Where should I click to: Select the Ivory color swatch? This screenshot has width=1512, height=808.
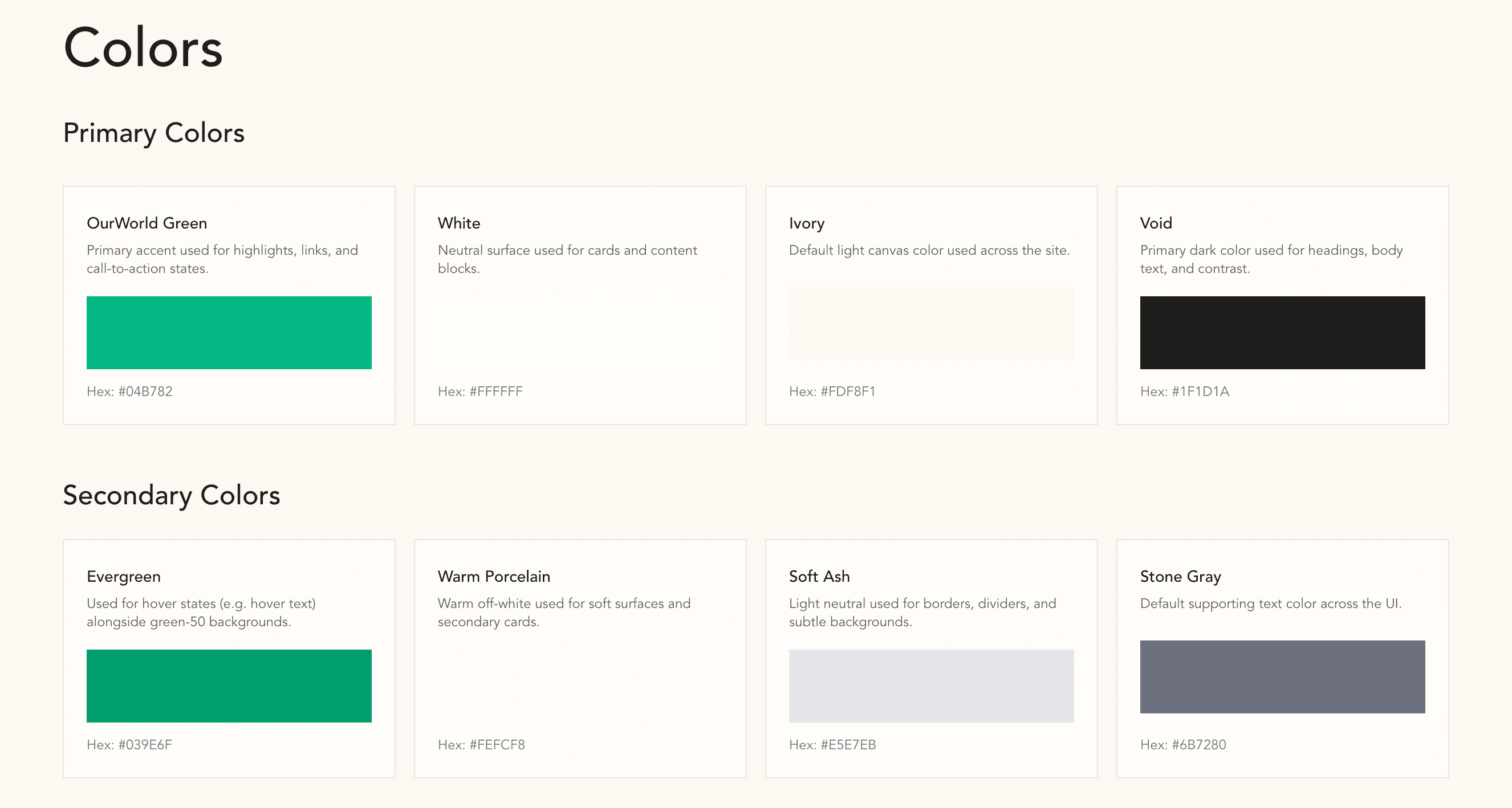[x=931, y=323]
